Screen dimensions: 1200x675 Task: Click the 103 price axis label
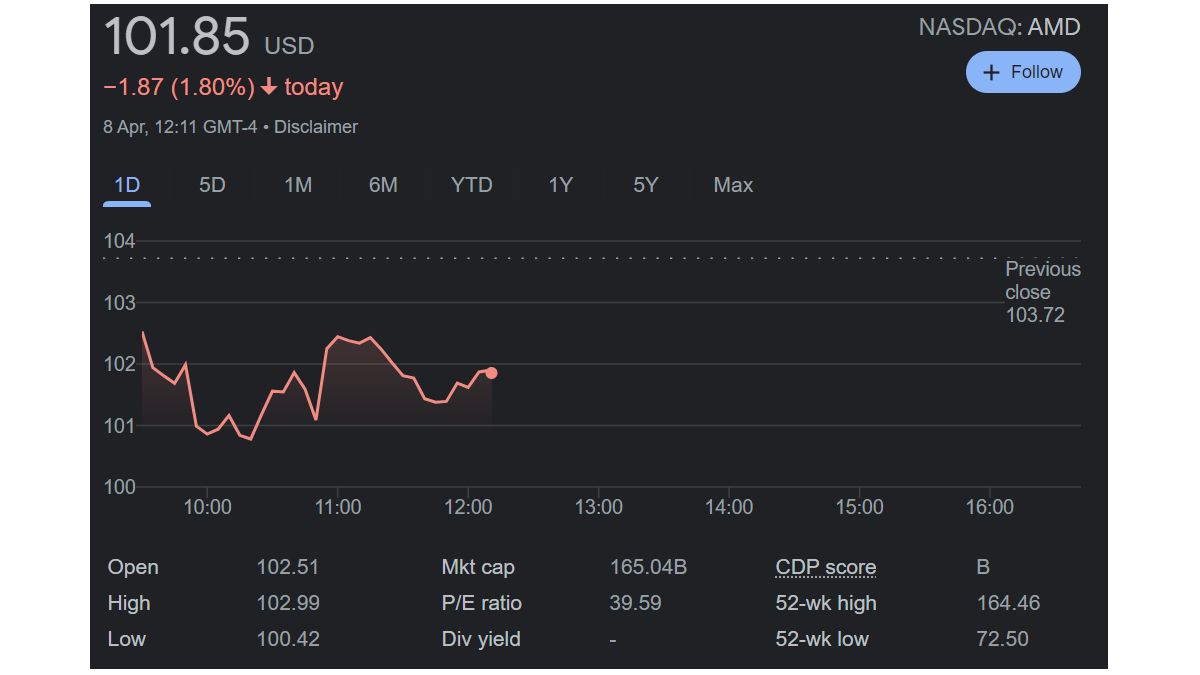119,302
